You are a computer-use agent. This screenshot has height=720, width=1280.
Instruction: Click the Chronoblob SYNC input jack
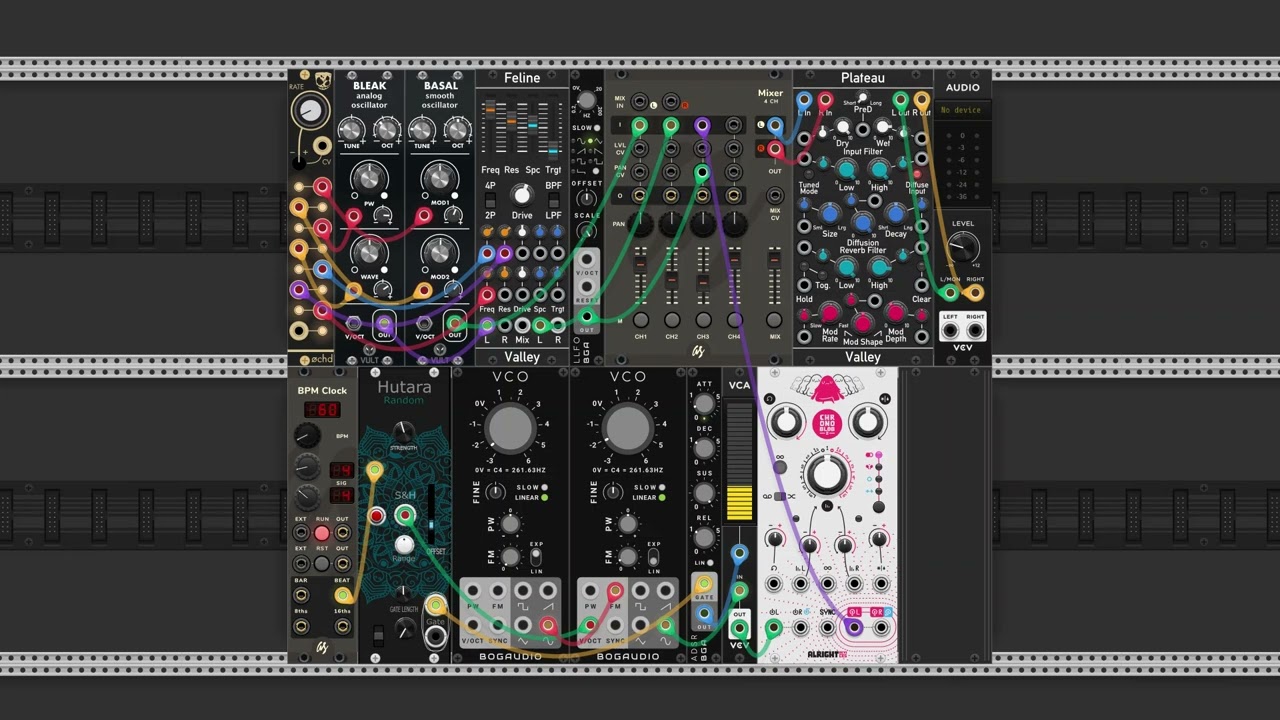[x=827, y=628]
